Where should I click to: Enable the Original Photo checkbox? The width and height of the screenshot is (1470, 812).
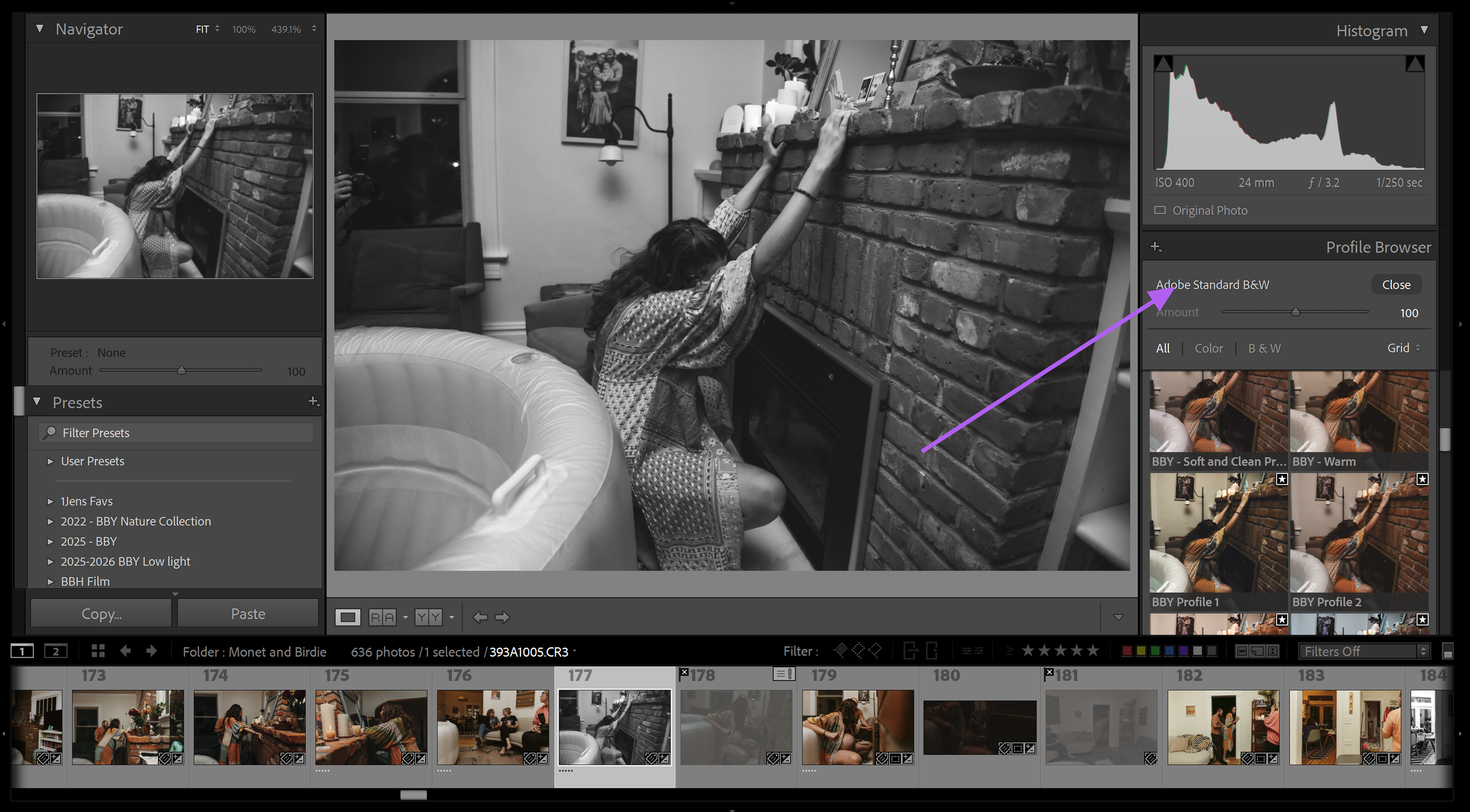click(x=1160, y=210)
